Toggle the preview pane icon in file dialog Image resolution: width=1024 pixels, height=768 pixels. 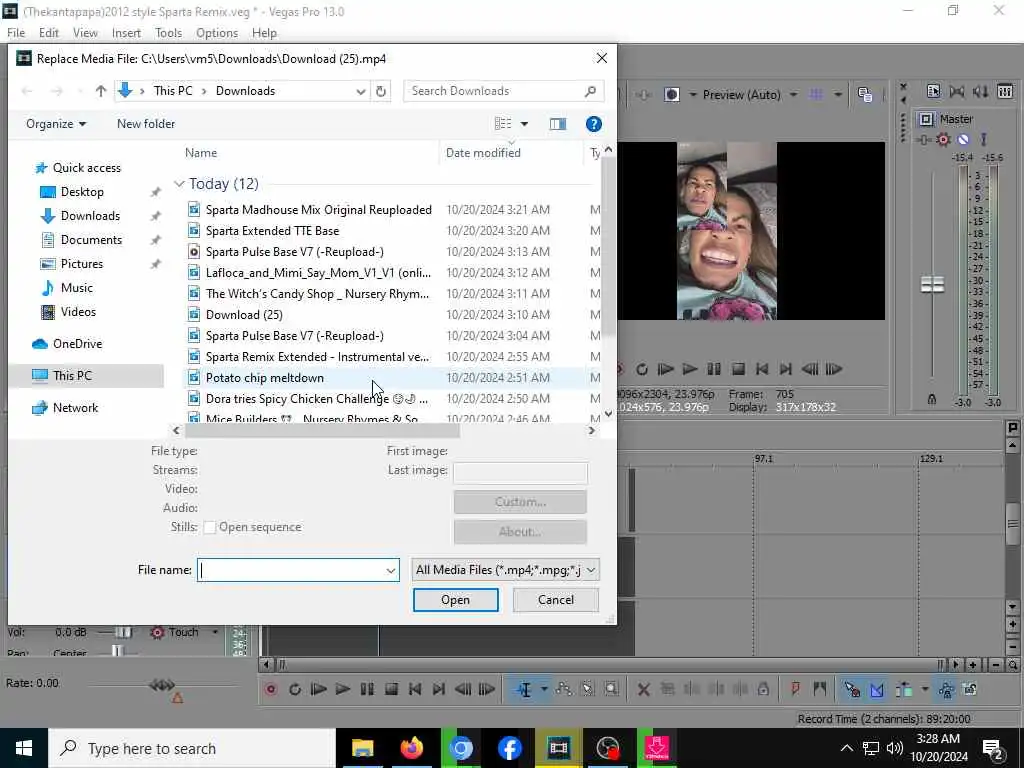pos(558,124)
